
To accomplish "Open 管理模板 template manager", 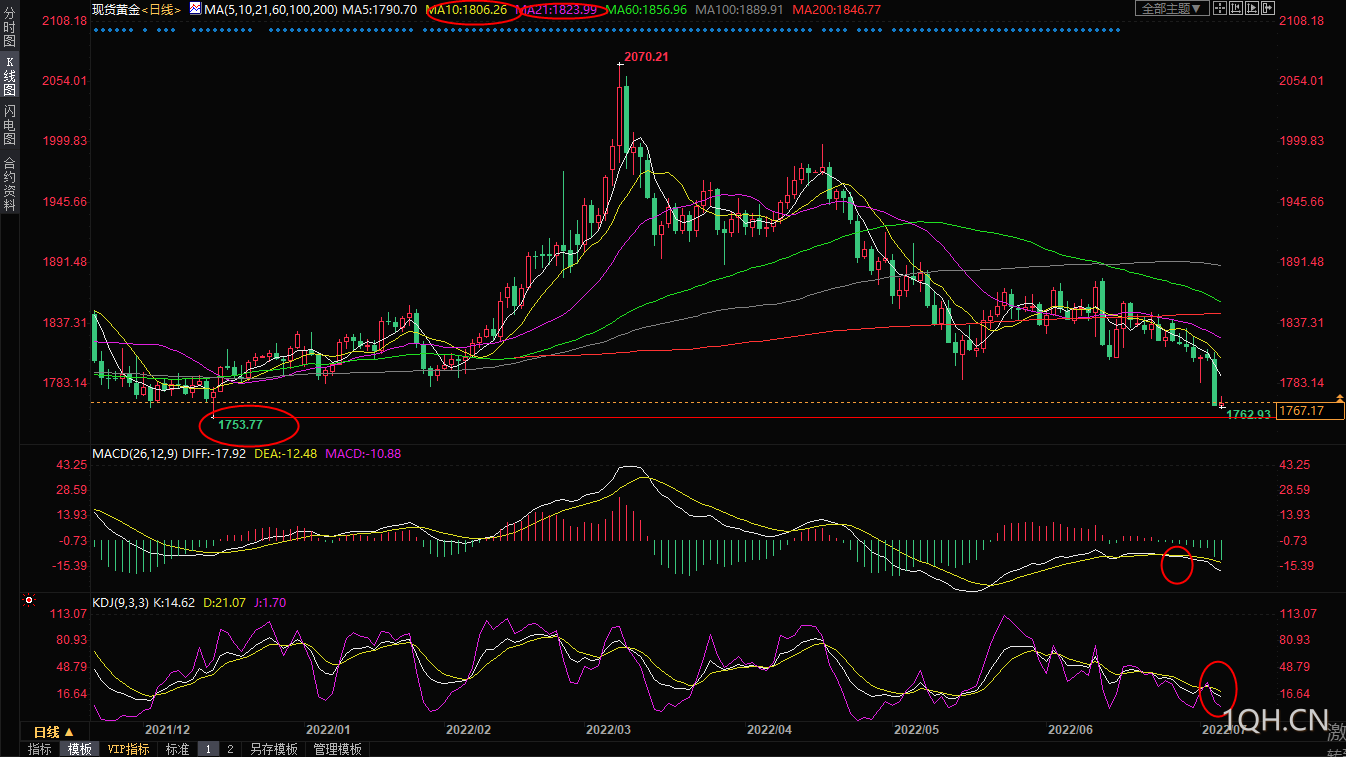I will pos(337,749).
